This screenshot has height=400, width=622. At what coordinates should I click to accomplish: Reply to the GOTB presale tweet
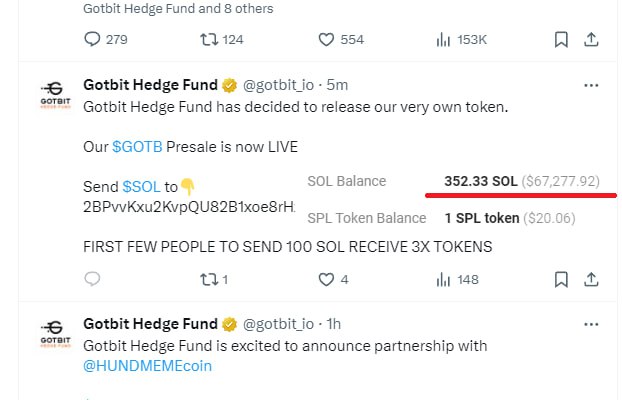[x=93, y=279]
